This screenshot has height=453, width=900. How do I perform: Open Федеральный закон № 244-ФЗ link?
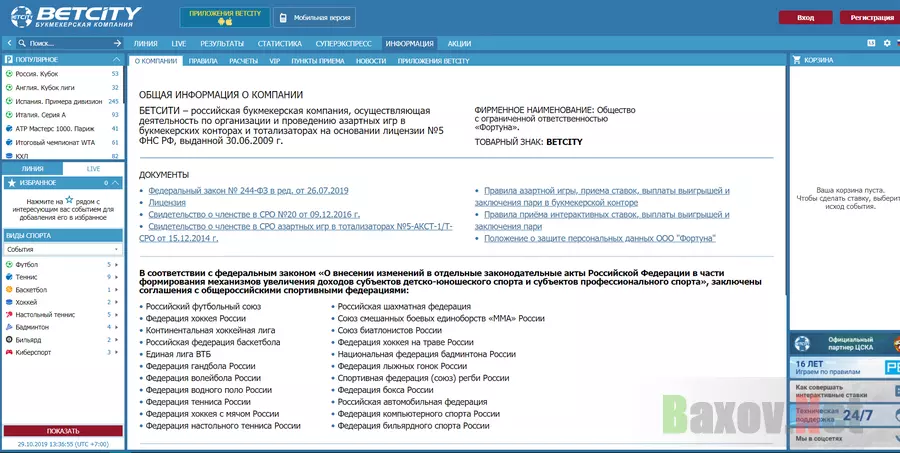(248, 191)
